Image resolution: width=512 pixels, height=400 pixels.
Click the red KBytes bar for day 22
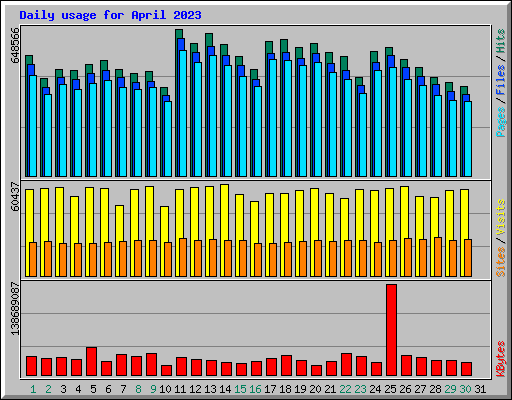coord(346,365)
